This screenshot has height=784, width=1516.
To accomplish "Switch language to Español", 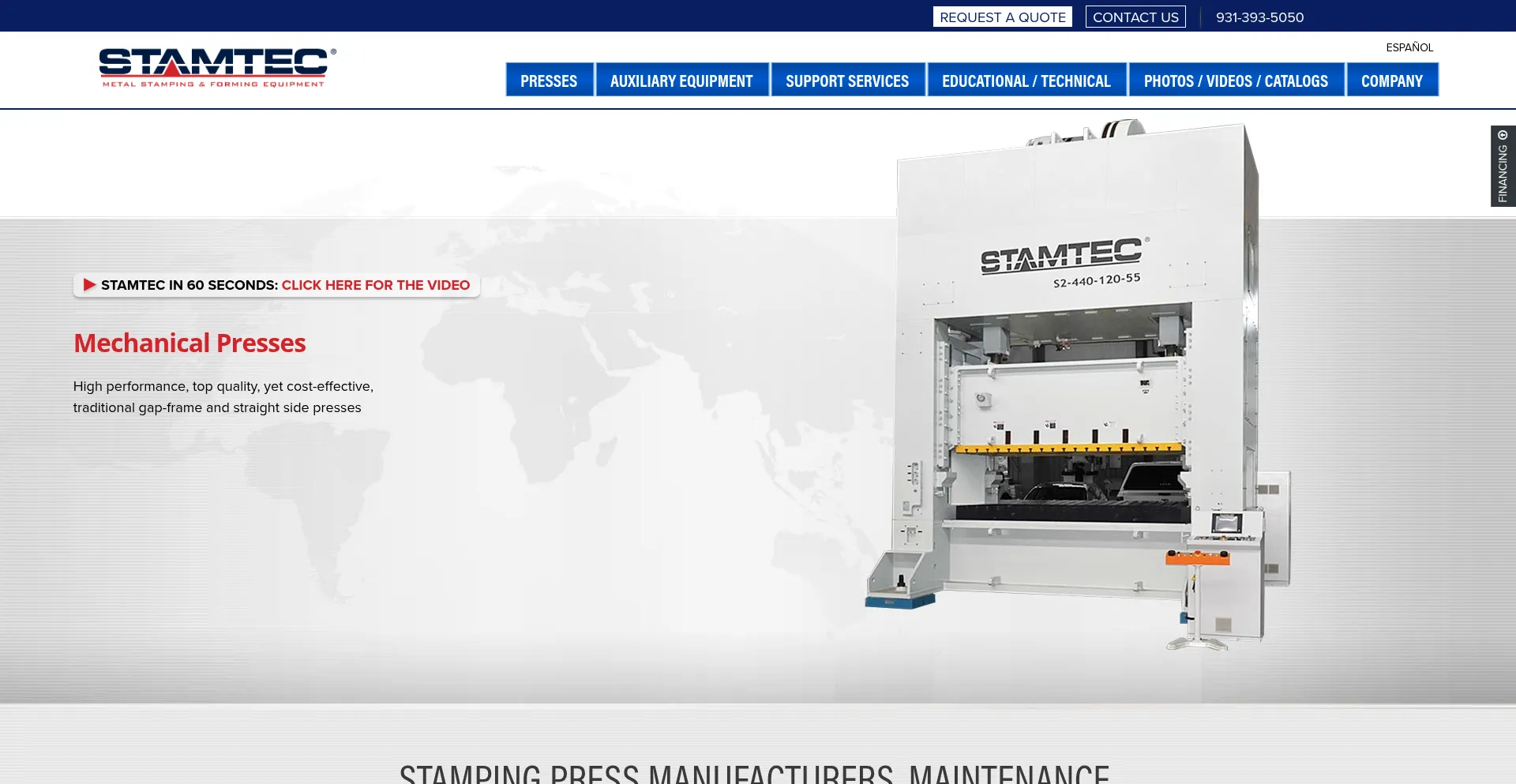I will point(1409,47).
